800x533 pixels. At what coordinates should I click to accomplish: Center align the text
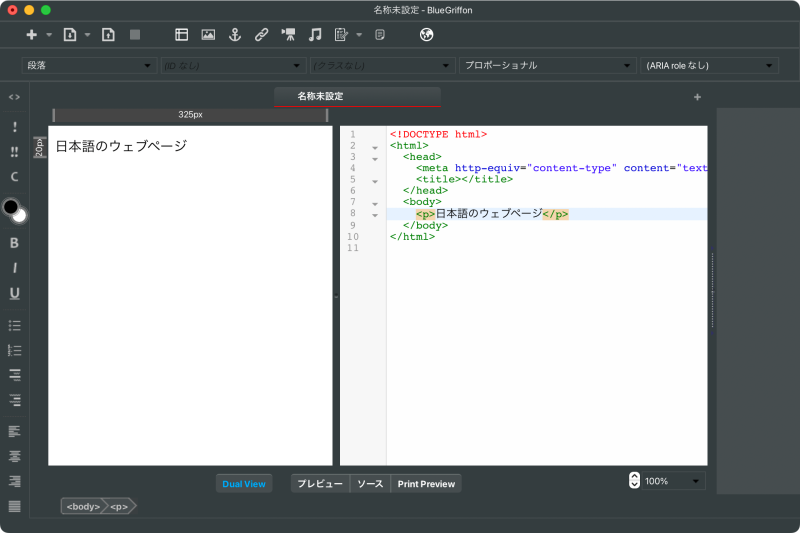14,456
